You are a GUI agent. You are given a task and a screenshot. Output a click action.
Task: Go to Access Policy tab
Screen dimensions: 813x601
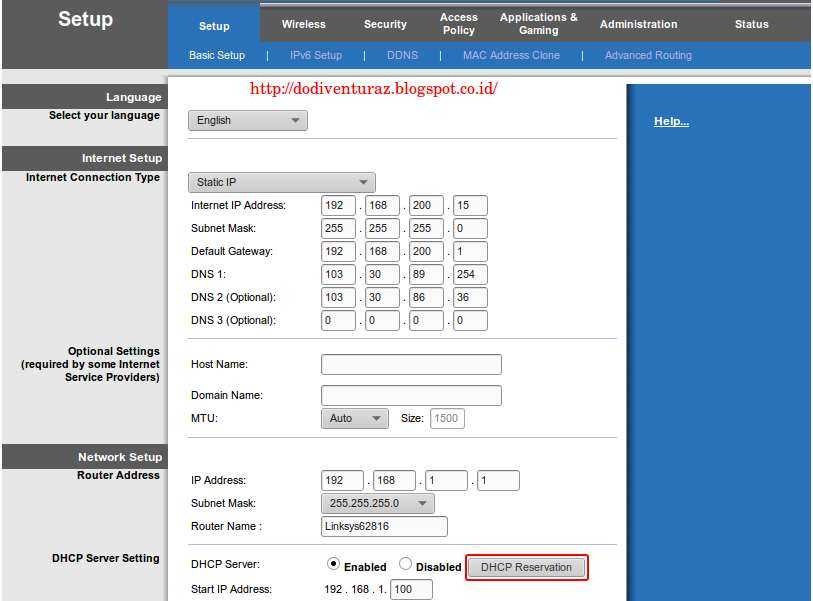[x=458, y=24]
